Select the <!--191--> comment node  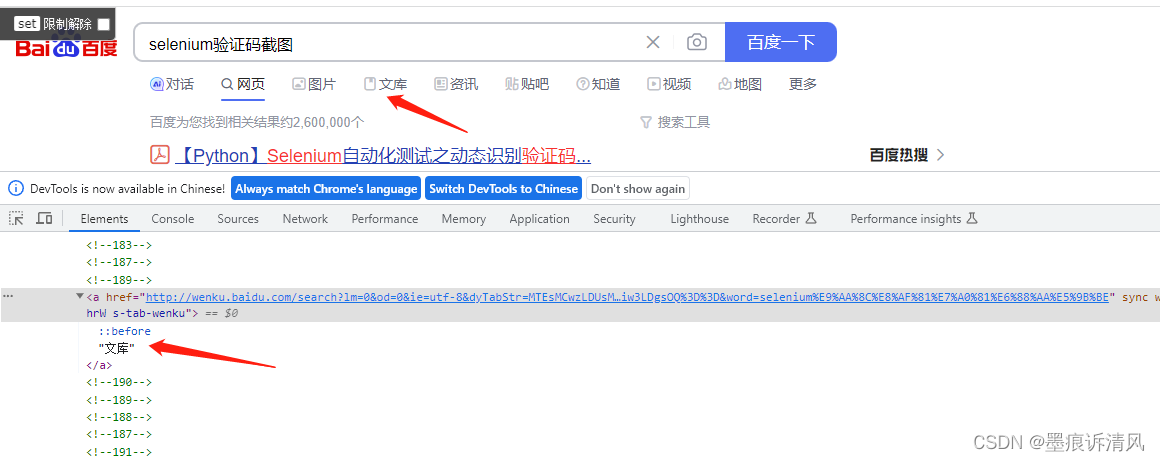(118, 451)
